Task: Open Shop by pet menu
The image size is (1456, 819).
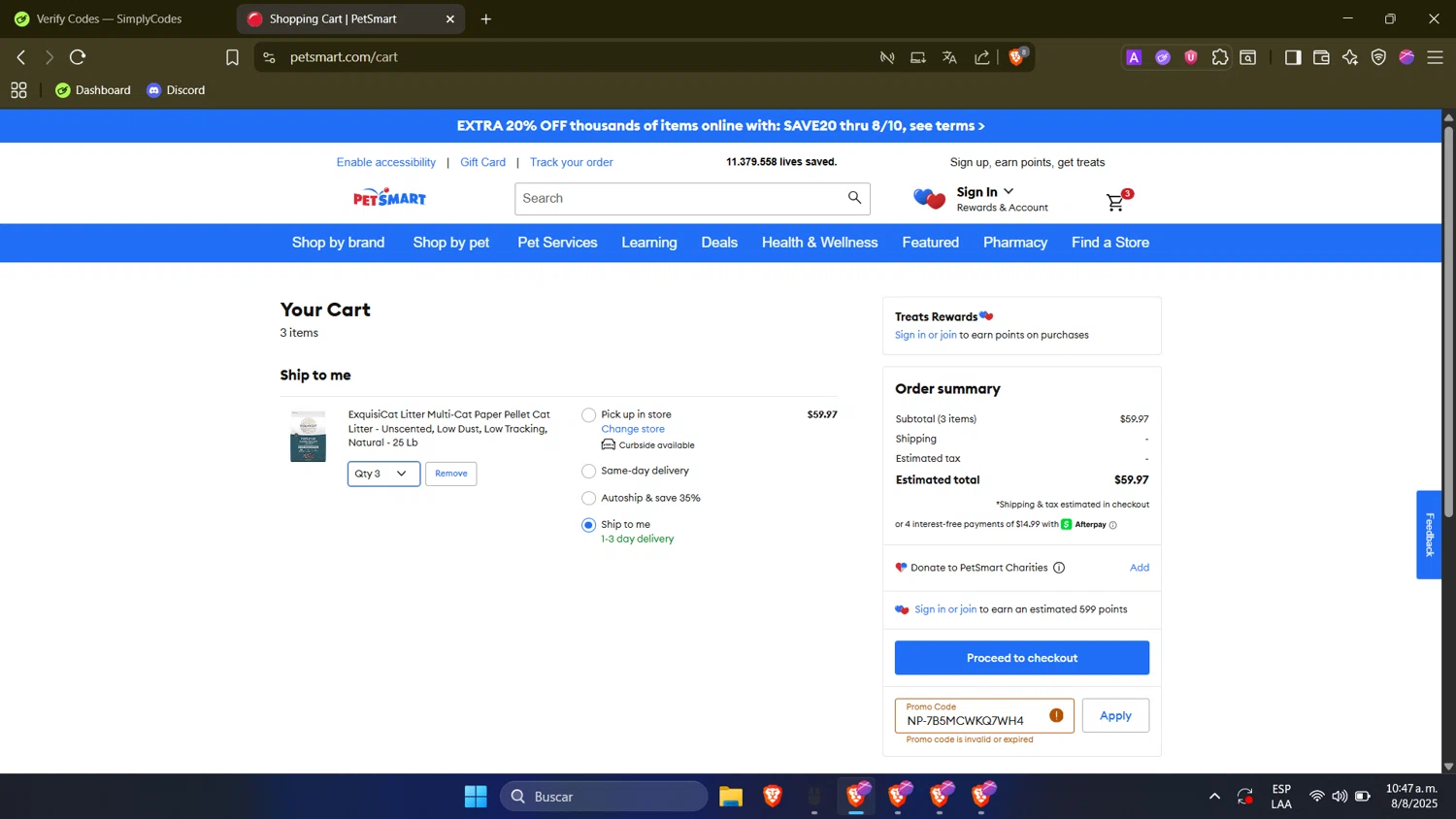Action: (451, 243)
